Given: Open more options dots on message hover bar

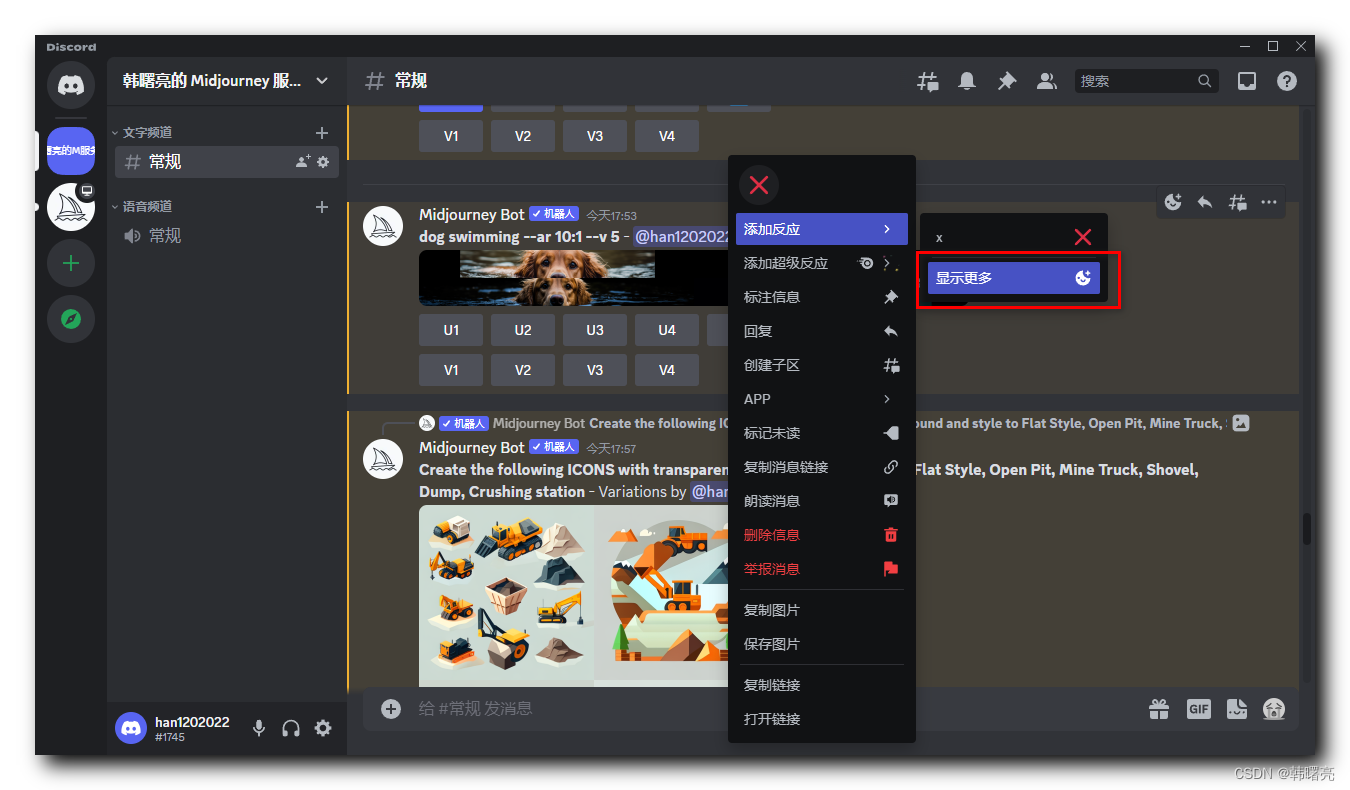Looking at the screenshot, I should click(1269, 202).
